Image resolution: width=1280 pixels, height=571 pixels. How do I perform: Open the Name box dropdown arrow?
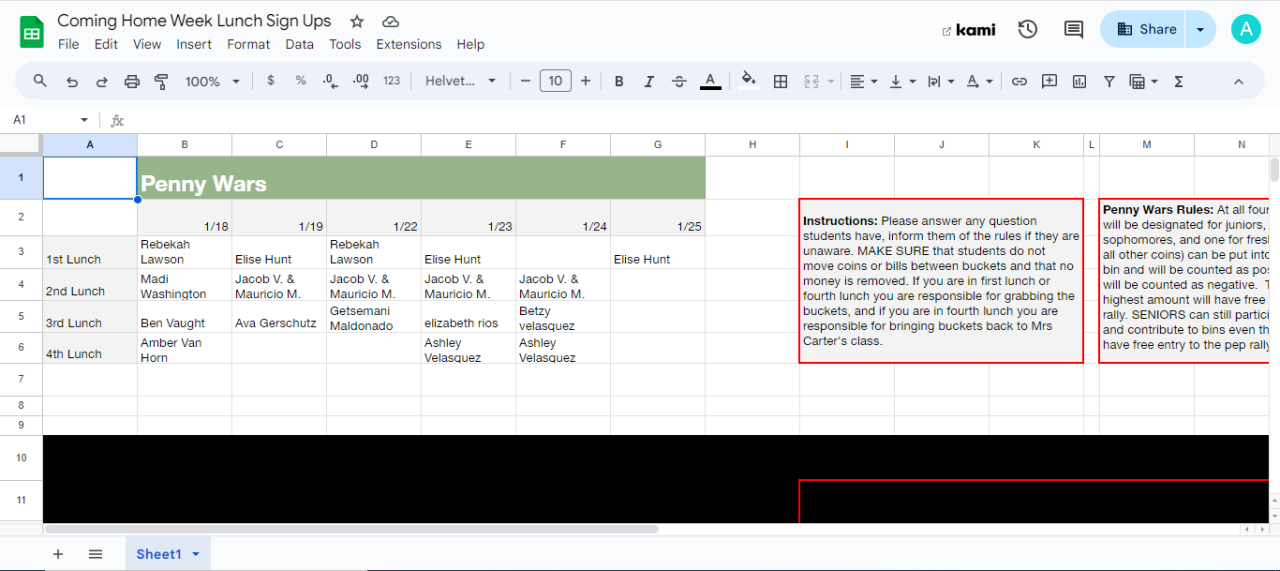84,119
